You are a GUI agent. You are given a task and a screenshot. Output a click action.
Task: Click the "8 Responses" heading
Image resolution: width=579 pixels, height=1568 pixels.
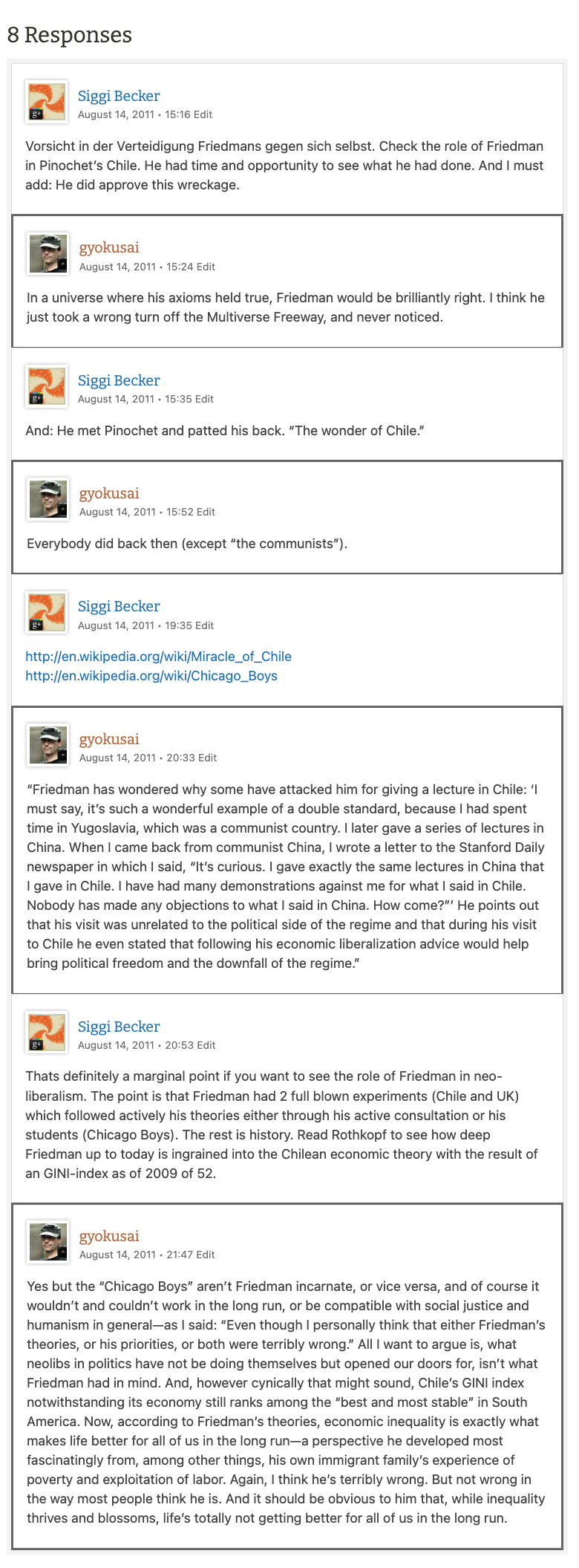pos(70,35)
